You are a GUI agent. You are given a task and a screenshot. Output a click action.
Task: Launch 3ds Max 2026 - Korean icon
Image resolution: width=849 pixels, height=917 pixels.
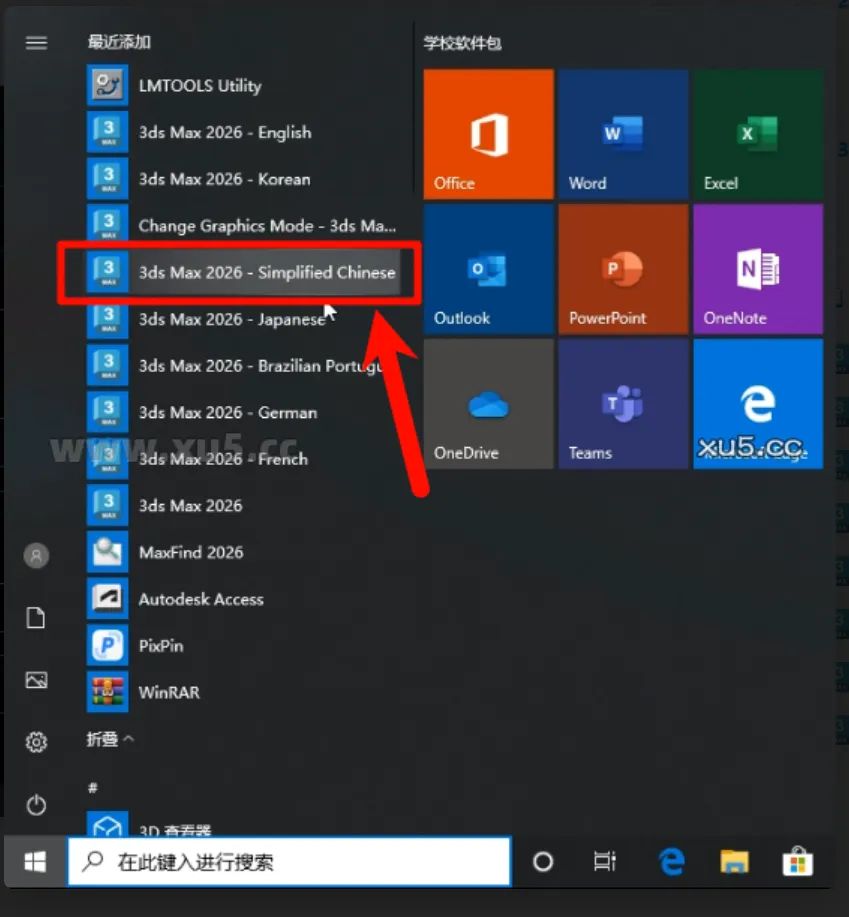tap(108, 179)
